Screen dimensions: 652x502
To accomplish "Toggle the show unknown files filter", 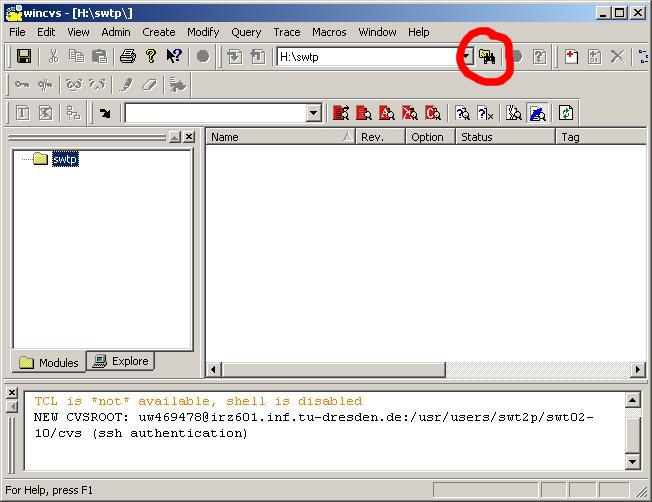I will [x=462, y=113].
